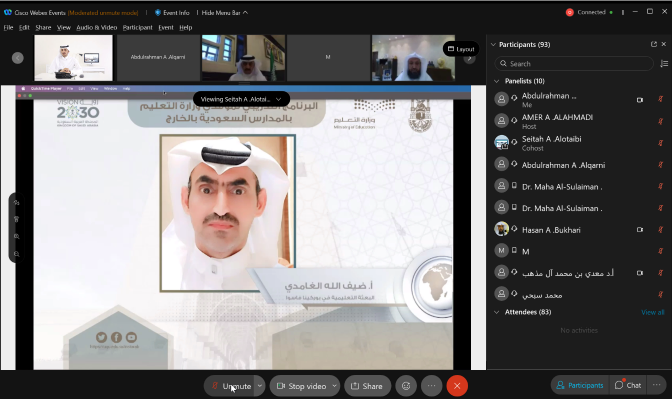
Task: Collapse the Attendees (83) section
Action: [x=497, y=312]
